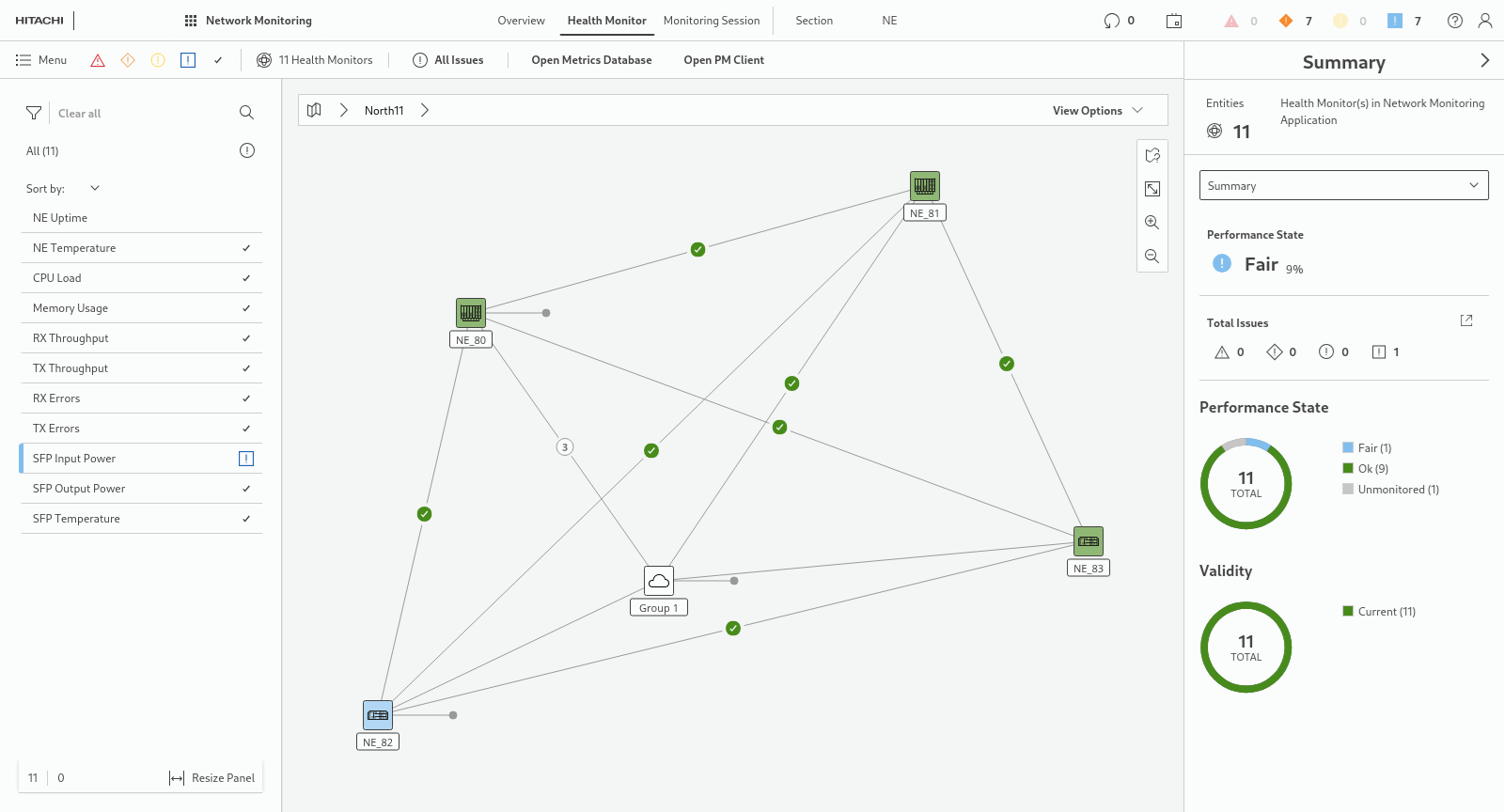The image size is (1504, 812).
Task: Open Total Issues external link icon
Action: (1465, 321)
